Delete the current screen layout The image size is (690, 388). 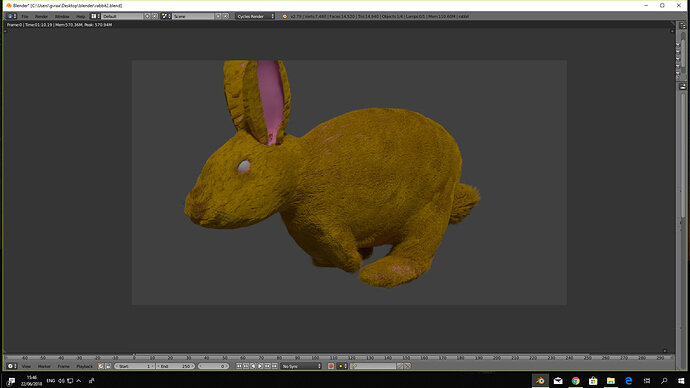click(x=154, y=16)
